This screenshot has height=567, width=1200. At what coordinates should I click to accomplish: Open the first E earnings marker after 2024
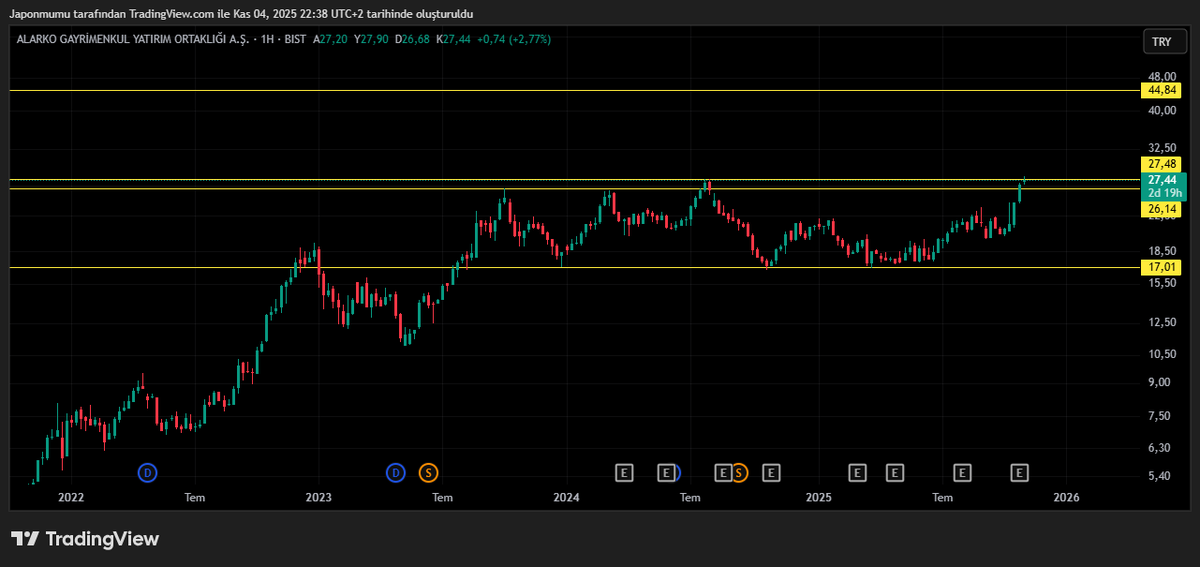(x=624, y=472)
